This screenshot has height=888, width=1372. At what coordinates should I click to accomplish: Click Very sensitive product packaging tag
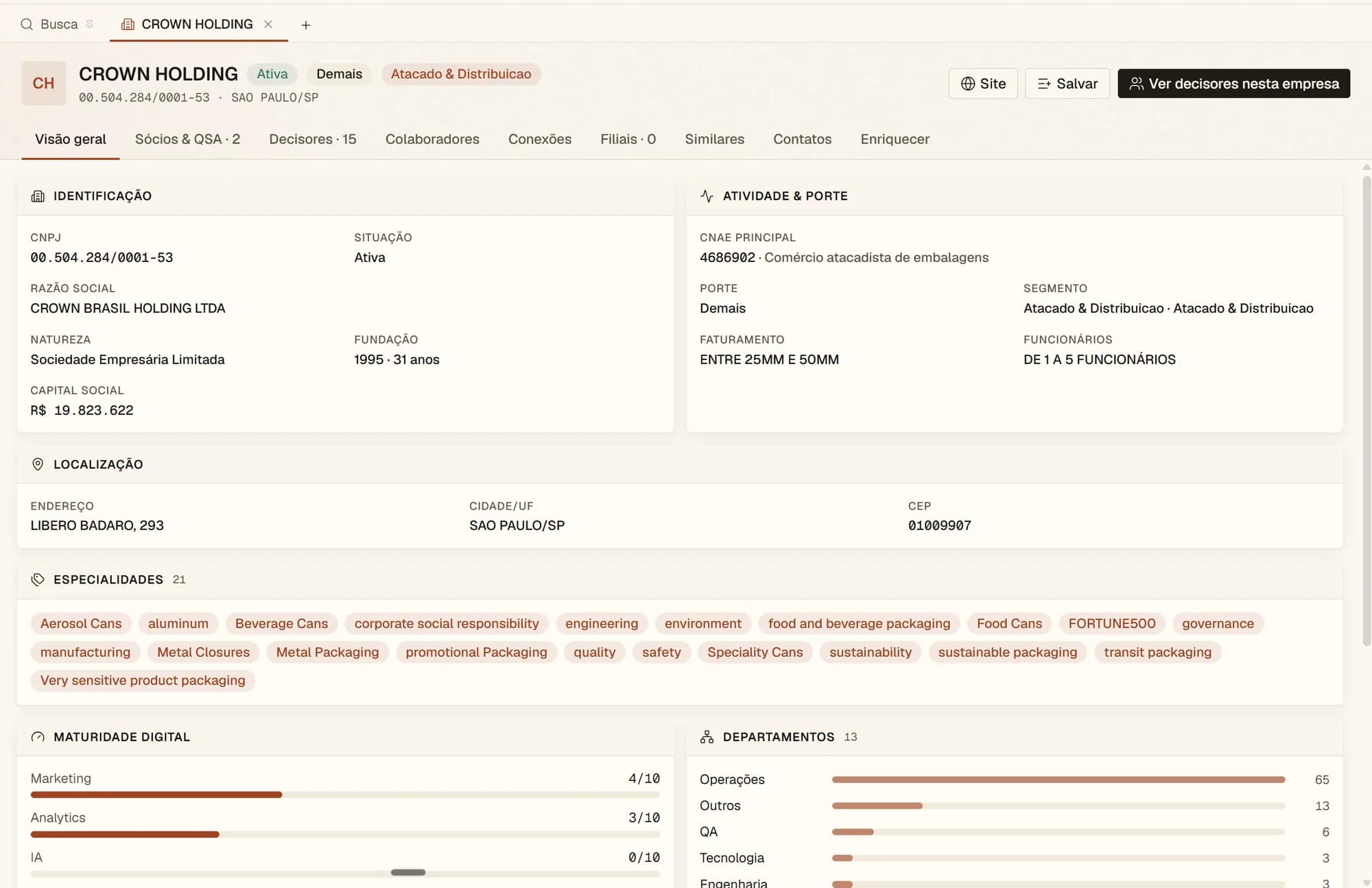click(143, 680)
